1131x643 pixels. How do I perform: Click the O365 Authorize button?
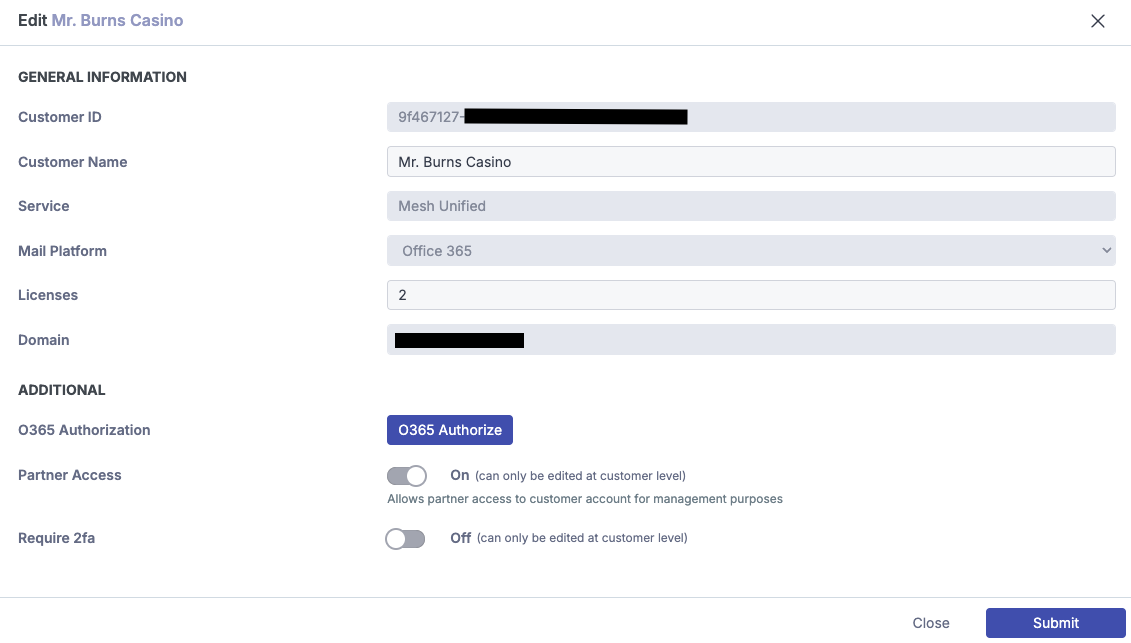[449, 430]
